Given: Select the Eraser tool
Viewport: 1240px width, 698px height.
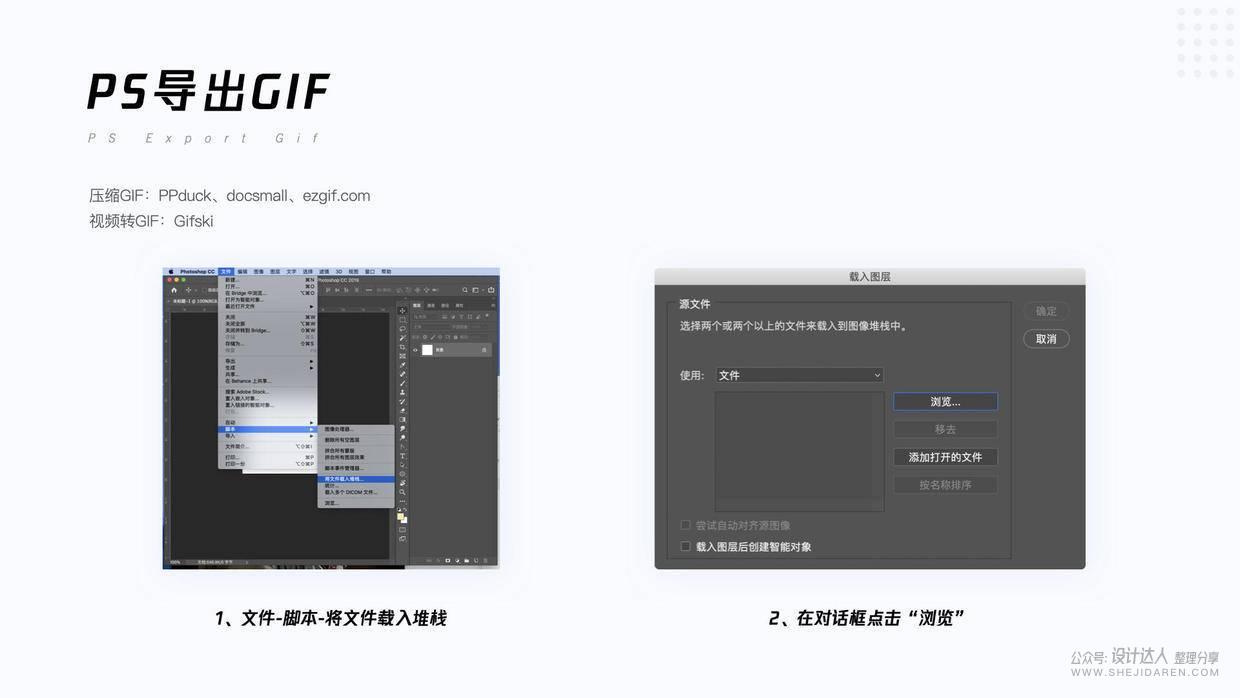Looking at the screenshot, I should pos(402,410).
